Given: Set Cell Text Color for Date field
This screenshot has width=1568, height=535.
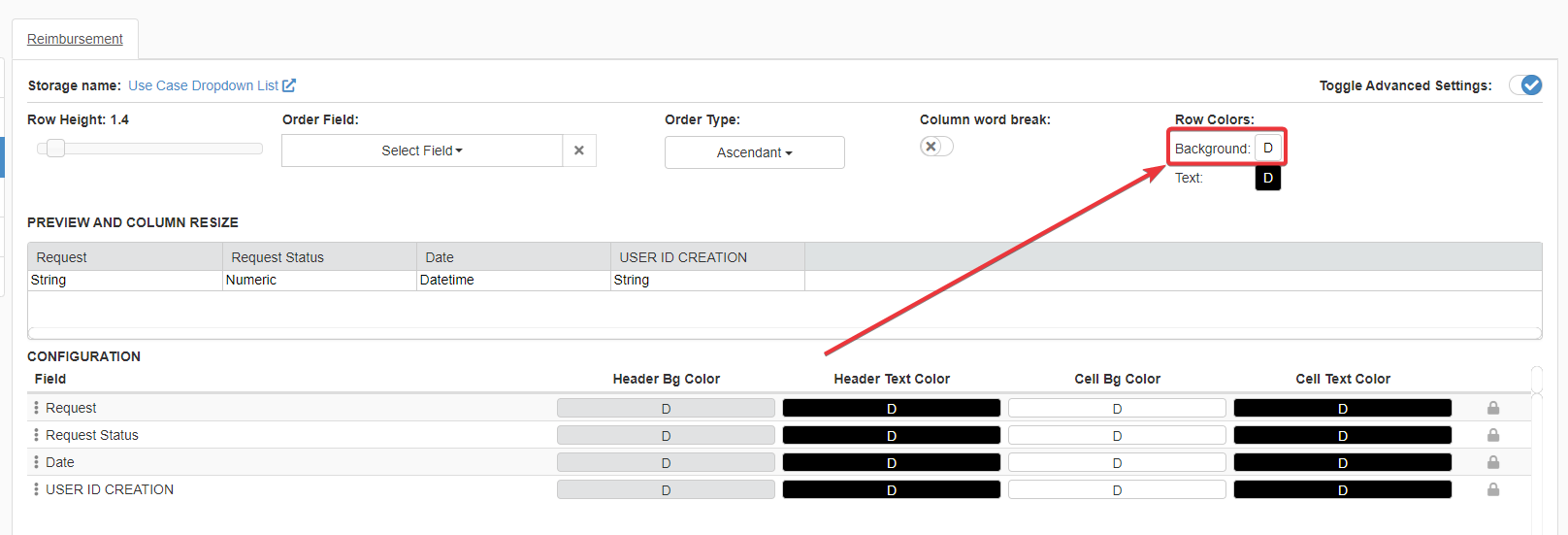Looking at the screenshot, I should point(1342,463).
